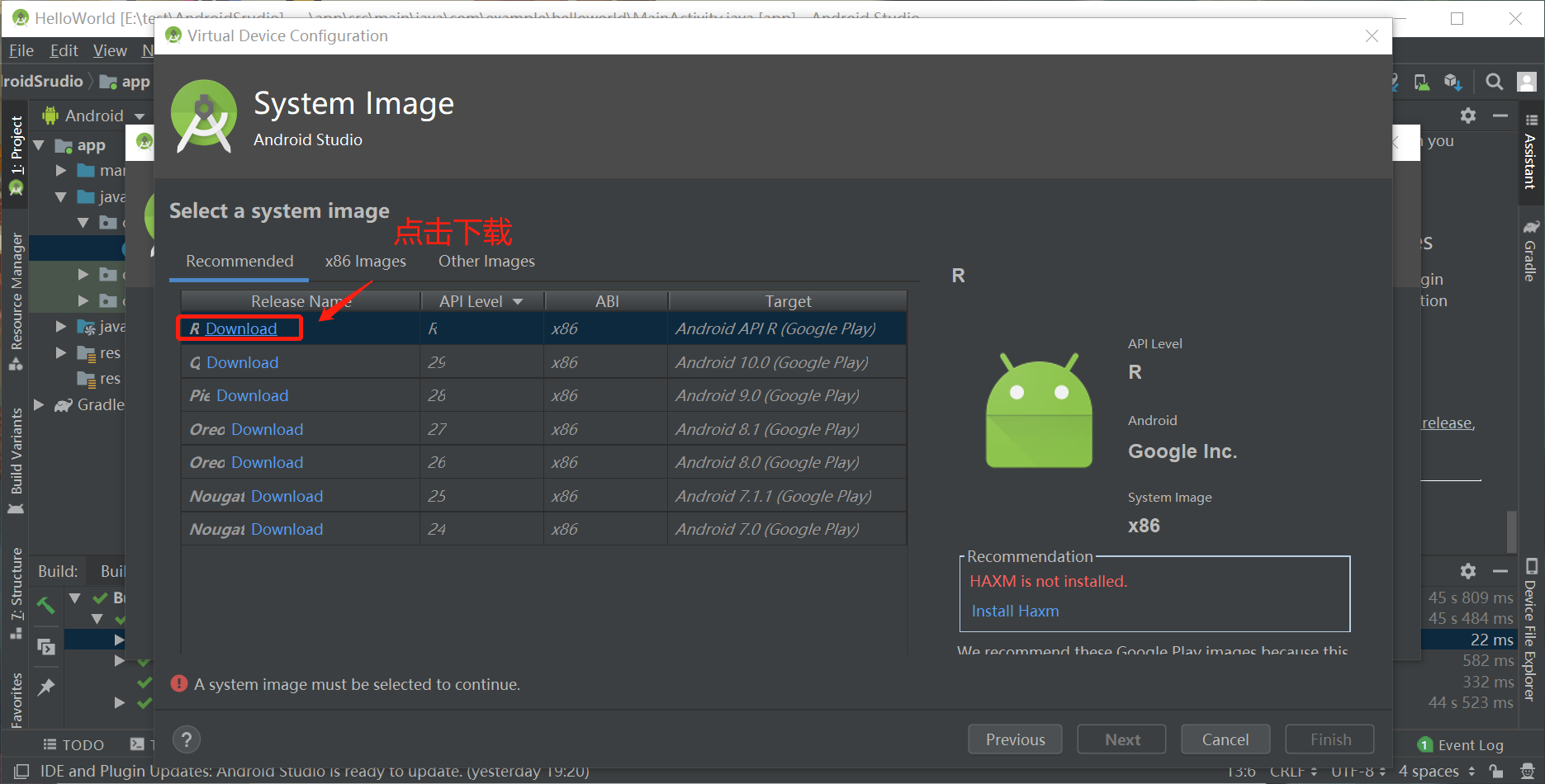The height and width of the screenshot is (784, 1545).
Task: Change the UTF-8 file encoding
Action: coord(1358,772)
